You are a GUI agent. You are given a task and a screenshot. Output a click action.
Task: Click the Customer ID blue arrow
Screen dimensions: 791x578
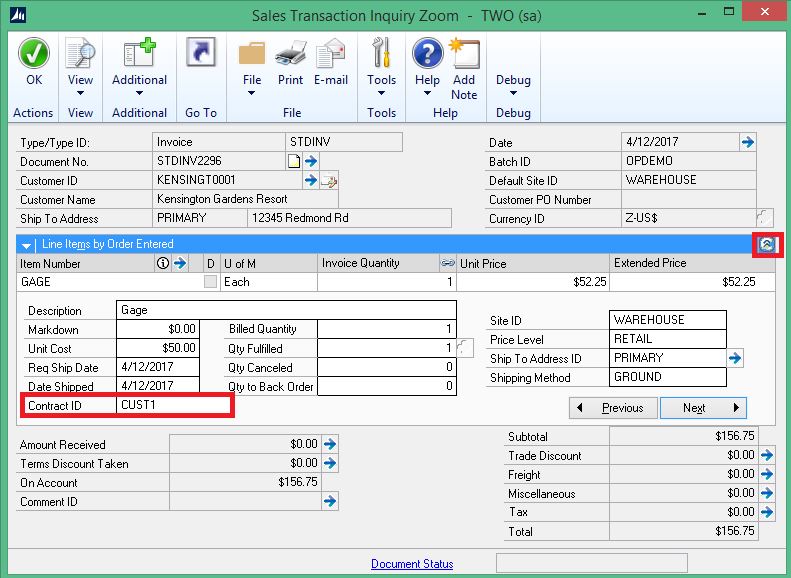(x=311, y=180)
